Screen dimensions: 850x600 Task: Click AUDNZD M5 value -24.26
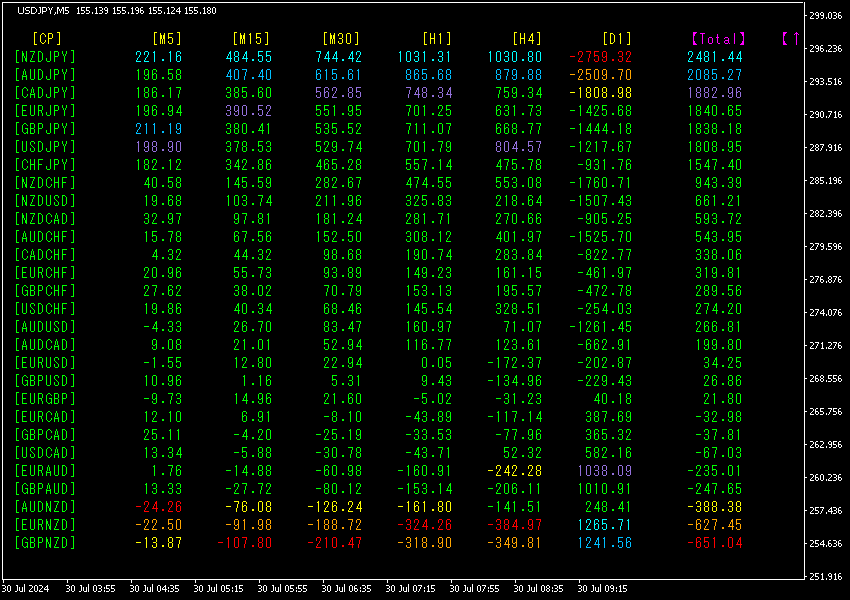pyautogui.click(x=158, y=507)
